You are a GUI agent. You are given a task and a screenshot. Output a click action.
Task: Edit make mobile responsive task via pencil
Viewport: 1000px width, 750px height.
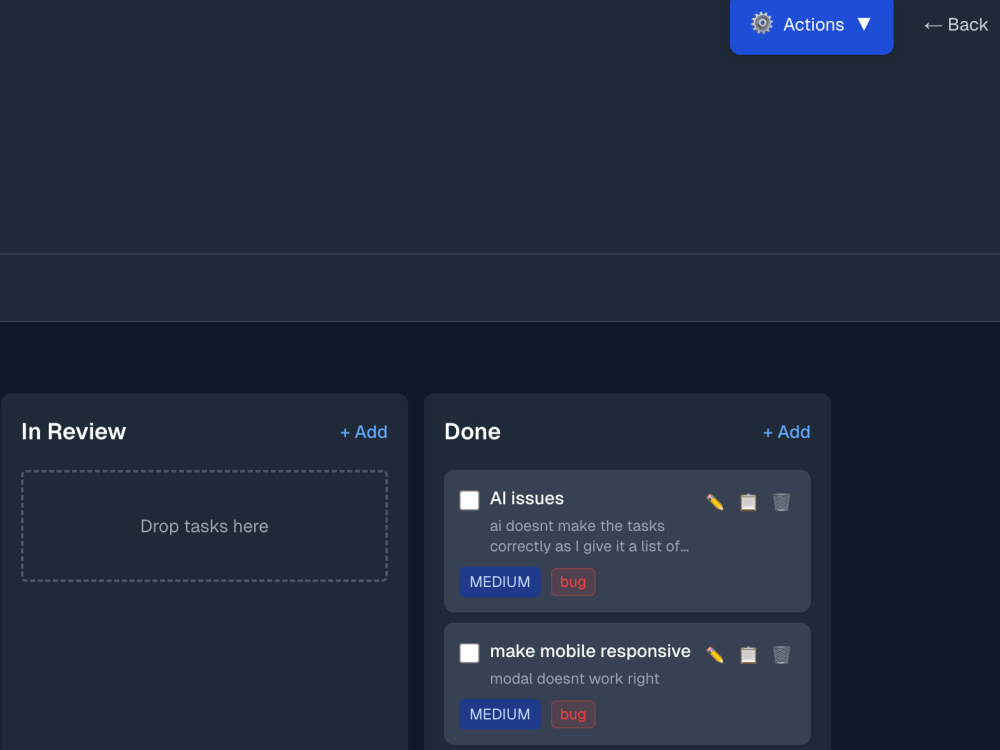pos(715,655)
